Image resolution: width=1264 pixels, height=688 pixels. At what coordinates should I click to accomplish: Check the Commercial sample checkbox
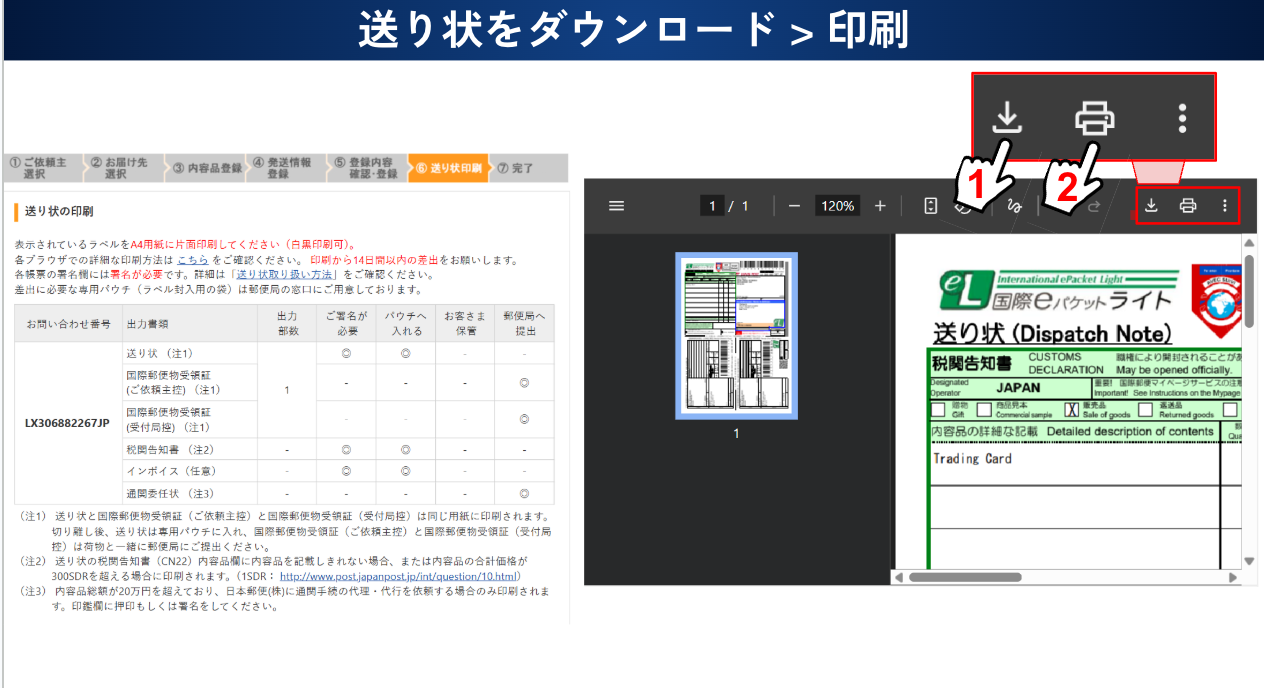[x=985, y=409]
